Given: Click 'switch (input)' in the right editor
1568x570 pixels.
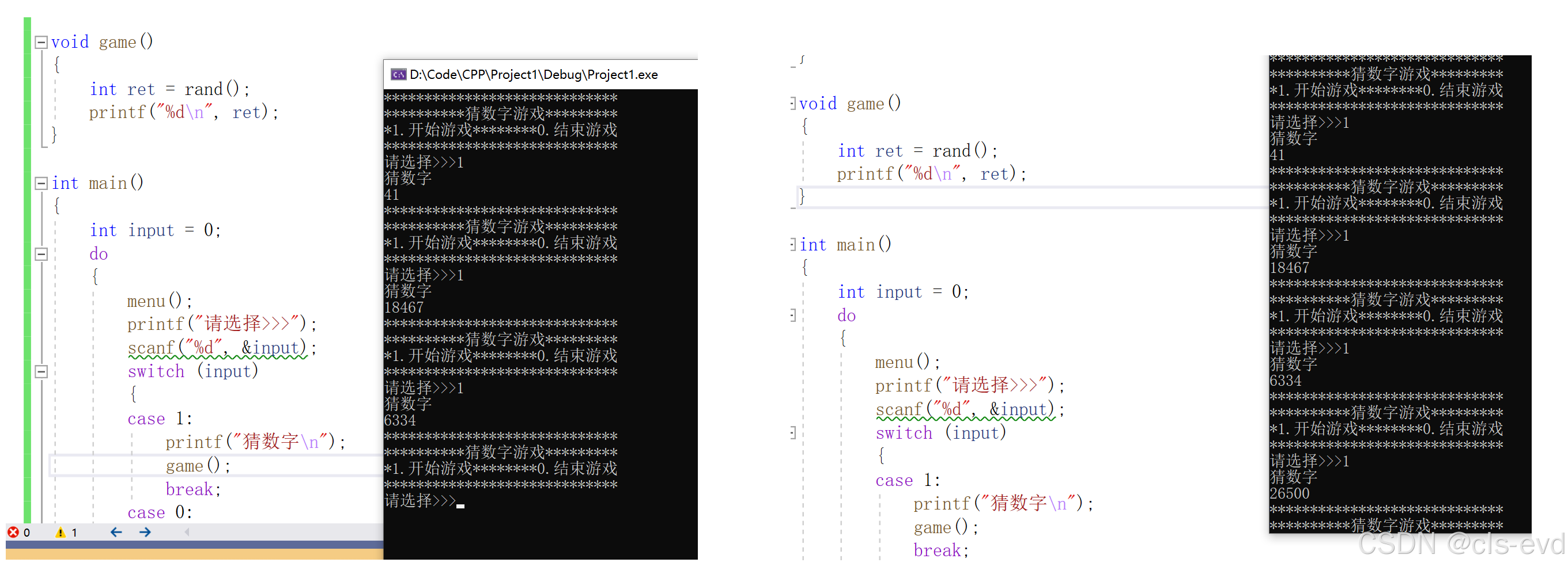Looking at the screenshot, I should tap(940, 433).
